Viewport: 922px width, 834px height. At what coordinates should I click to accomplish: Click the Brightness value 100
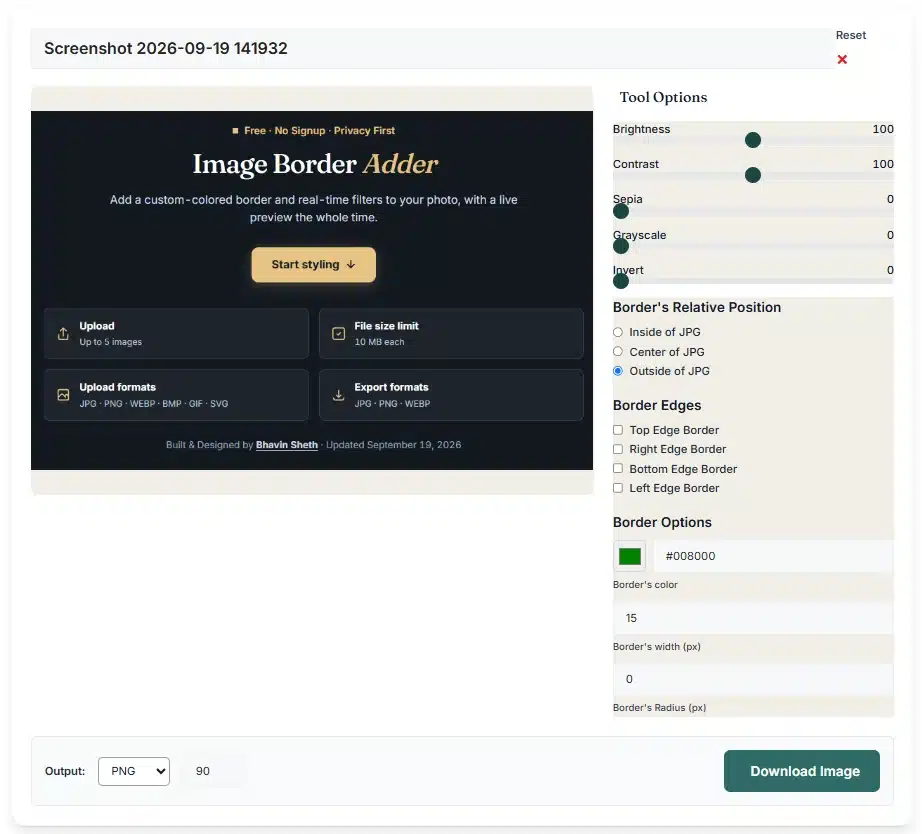point(883,129)
